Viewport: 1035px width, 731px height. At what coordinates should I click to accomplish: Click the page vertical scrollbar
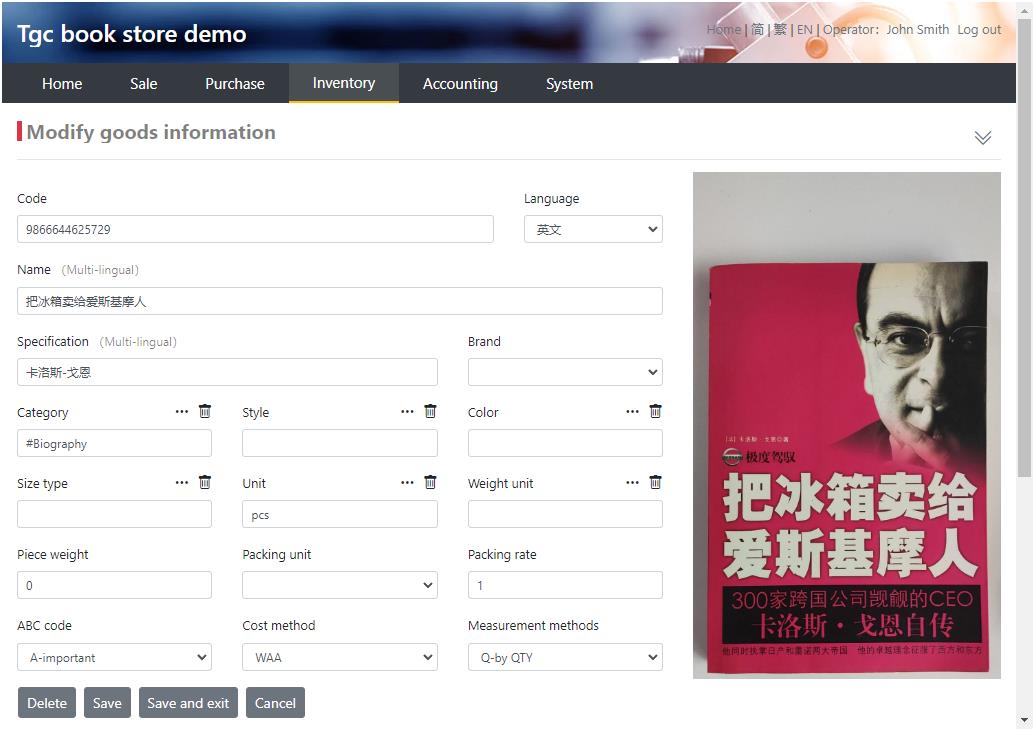coord(1024,248)
